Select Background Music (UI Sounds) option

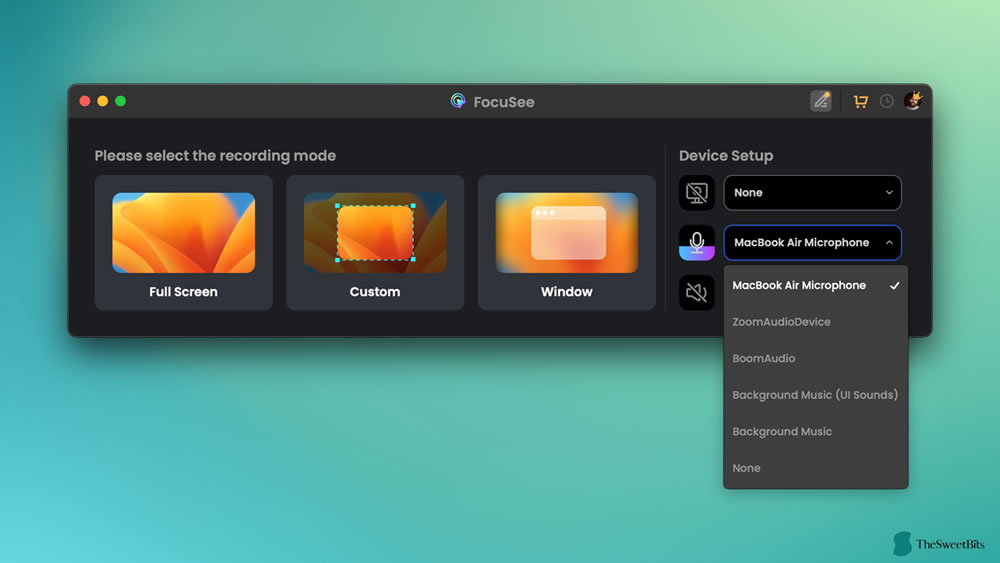(815, 395)
